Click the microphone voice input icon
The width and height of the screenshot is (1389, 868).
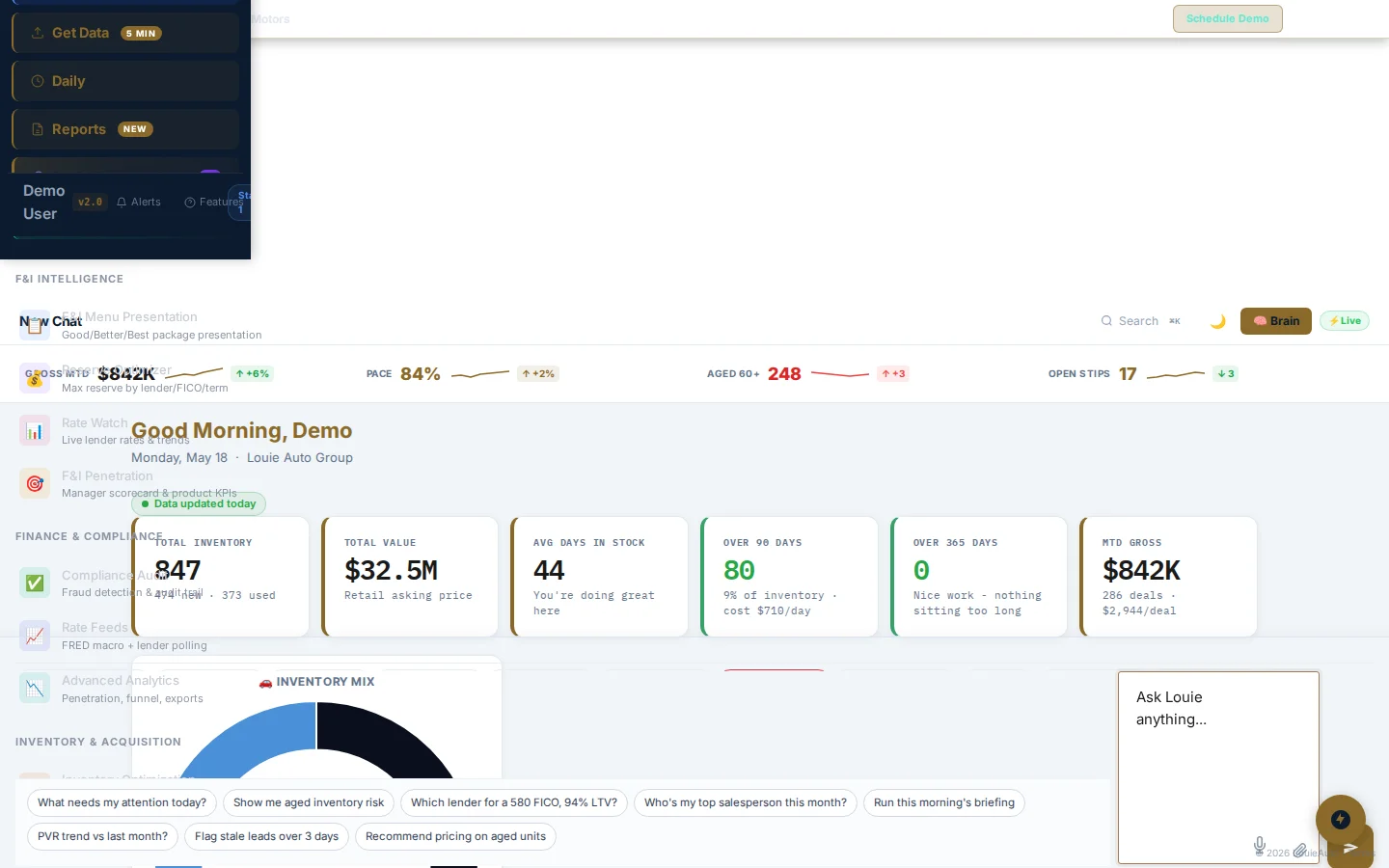point(1260,845)
